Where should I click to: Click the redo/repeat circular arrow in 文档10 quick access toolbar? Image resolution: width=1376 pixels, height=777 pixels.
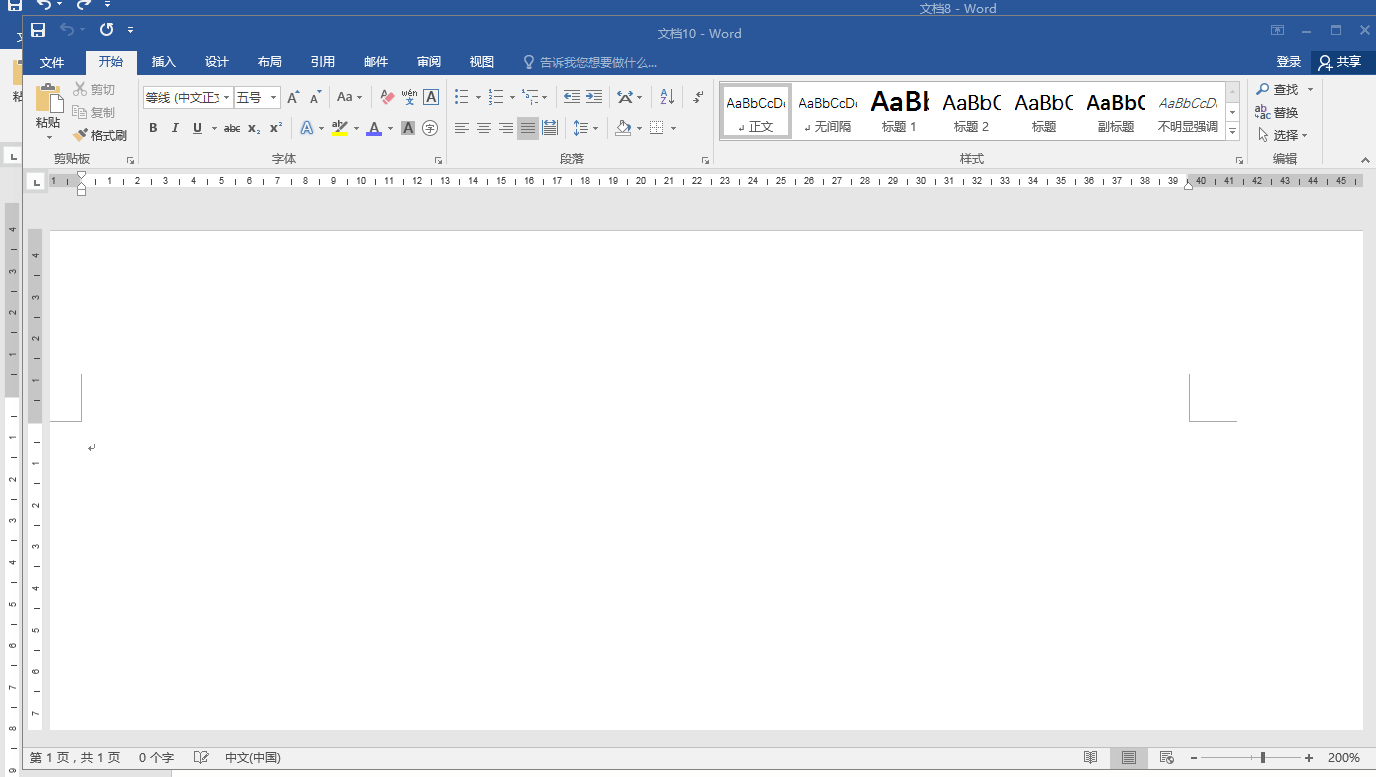tap(106, 30)
